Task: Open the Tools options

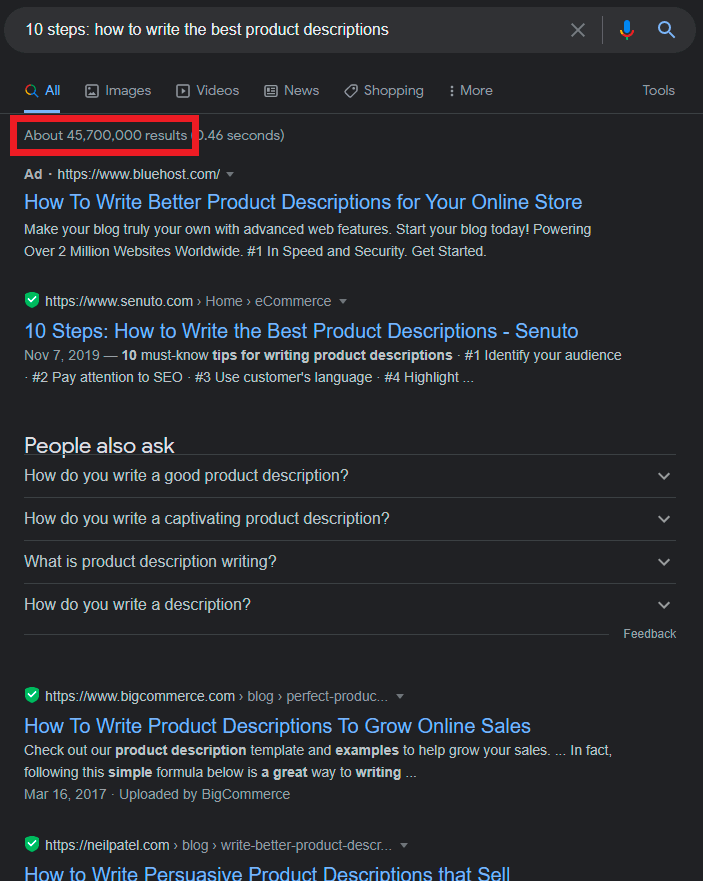Action: point(658,90)
